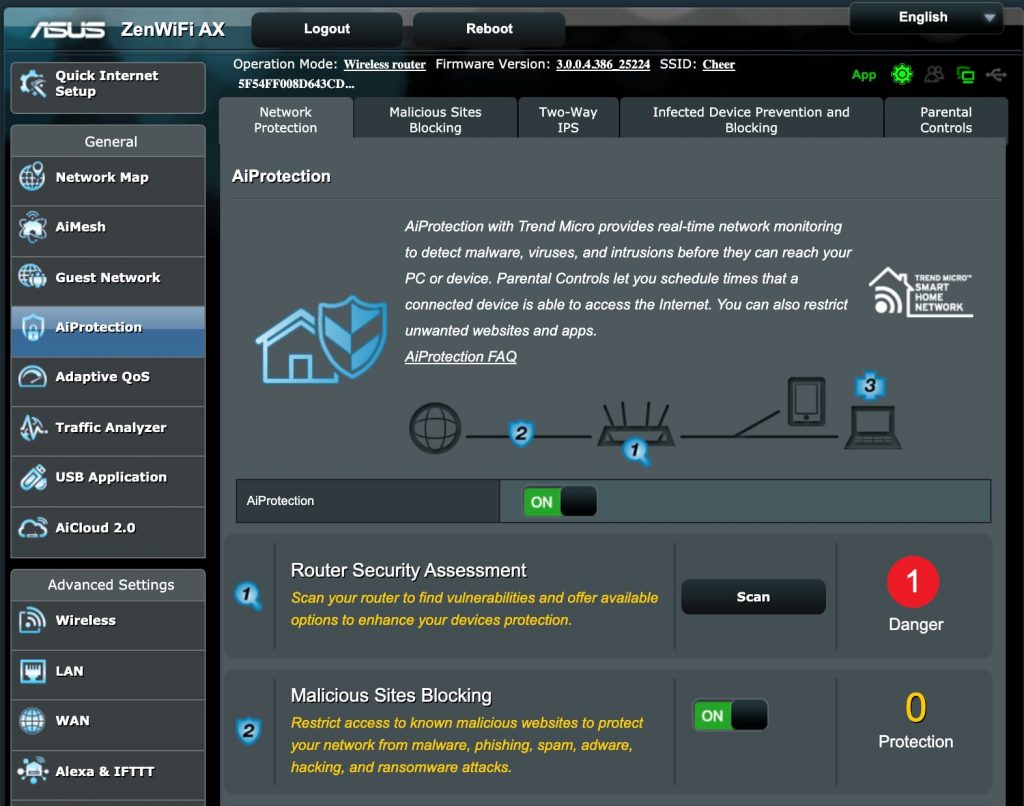Click firmware version 3.0.0.4.386_25224 link

pos(603,65)
